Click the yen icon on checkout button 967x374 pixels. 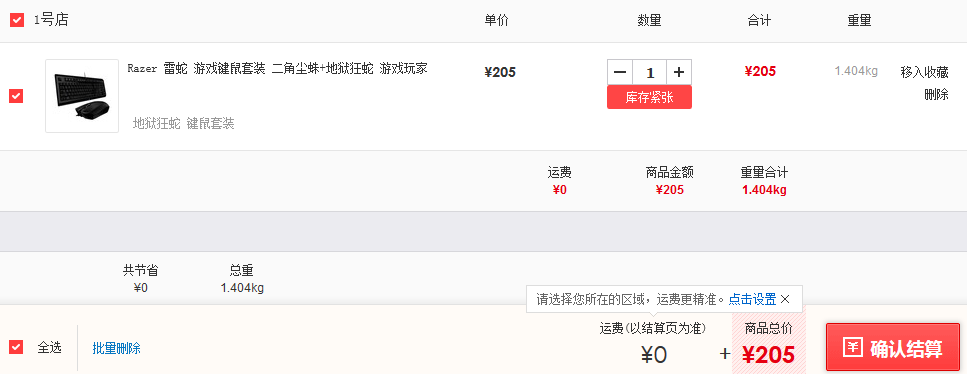854,348
